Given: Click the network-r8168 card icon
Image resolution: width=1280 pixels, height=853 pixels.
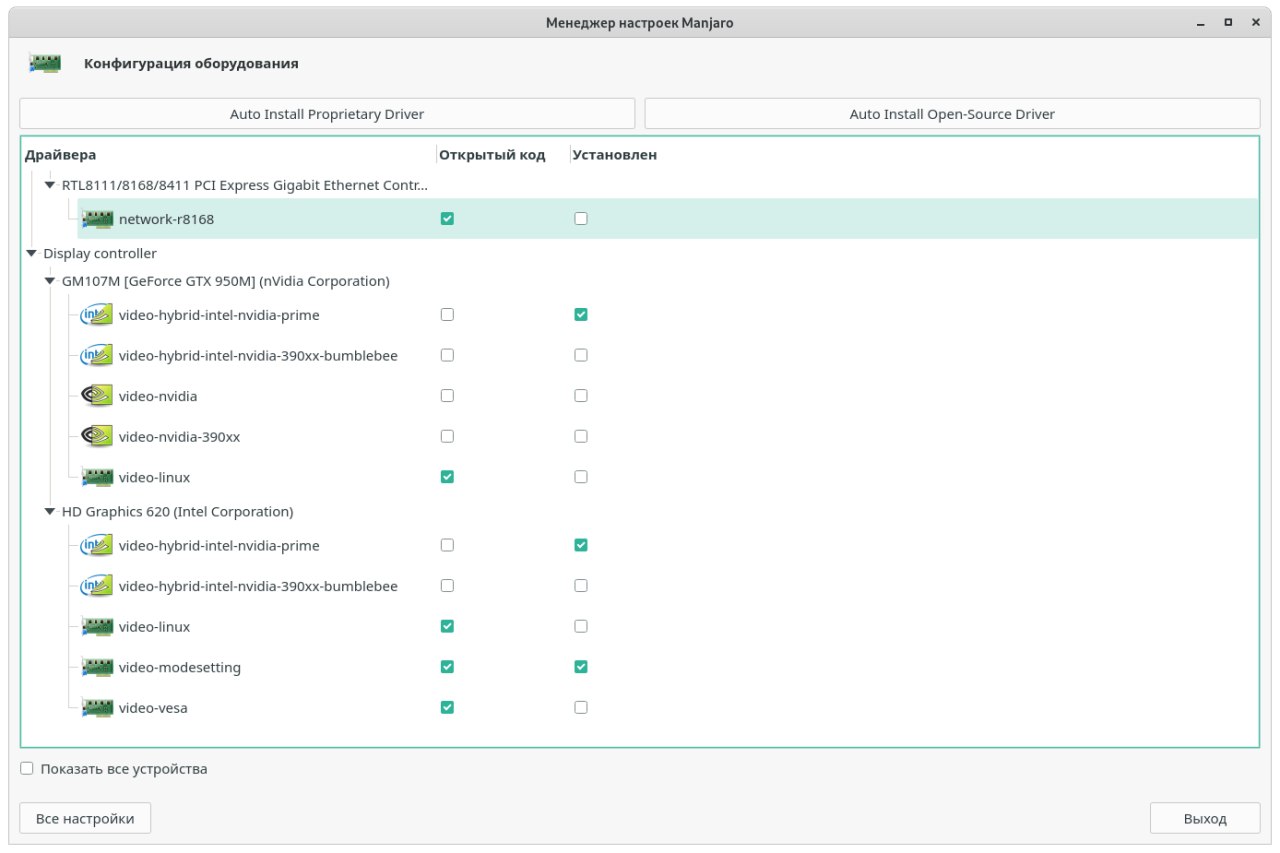Looking at the screenshot, I should (x=97, y=219).
